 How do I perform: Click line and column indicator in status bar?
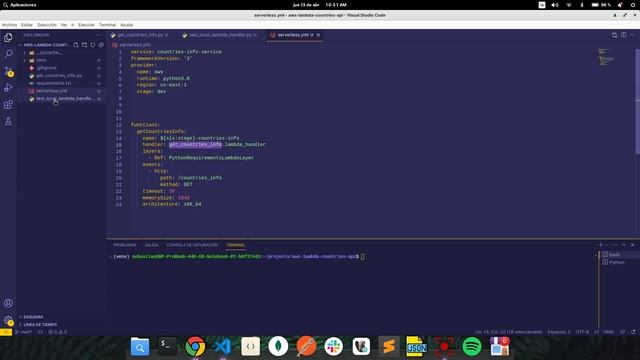pos(509,332)
